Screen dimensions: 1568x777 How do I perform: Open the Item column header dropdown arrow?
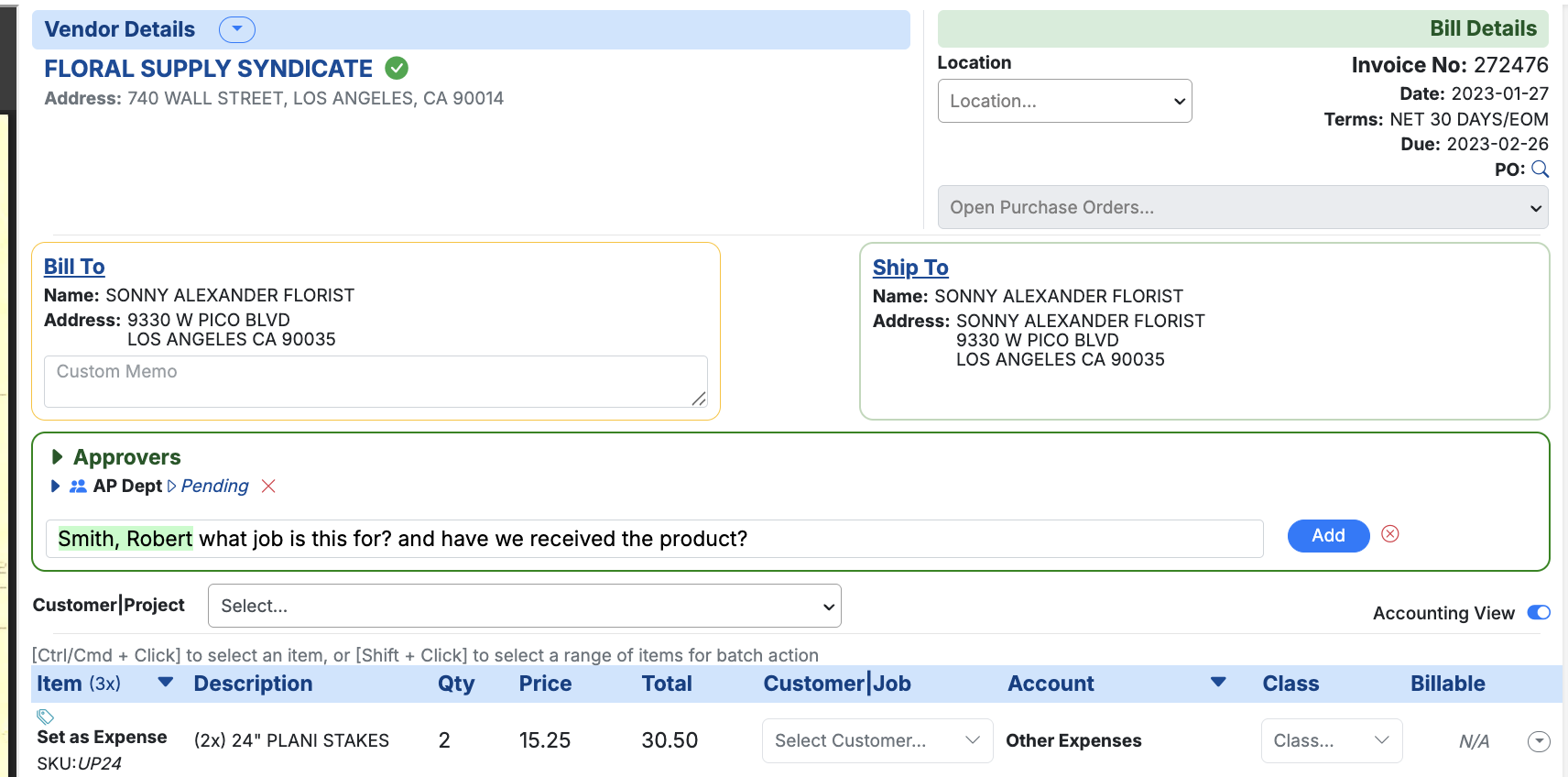coord(166,683)
